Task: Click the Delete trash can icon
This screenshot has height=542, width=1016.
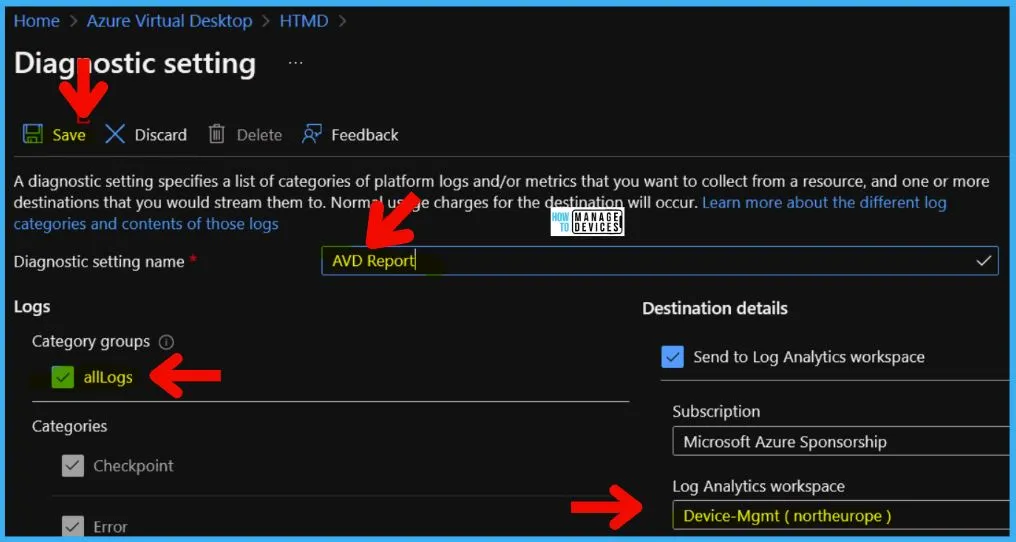Action: pyautogui.click(x=216, y=134)
